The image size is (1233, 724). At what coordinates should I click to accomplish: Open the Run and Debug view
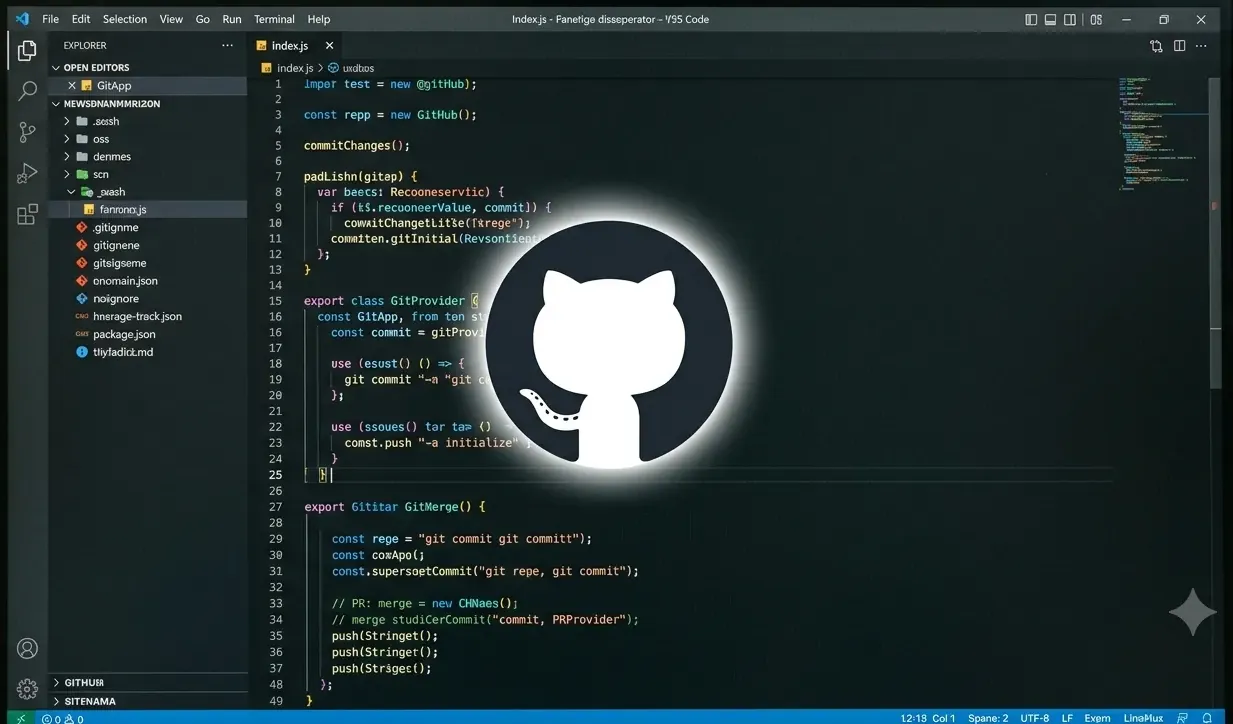(27, 174)
